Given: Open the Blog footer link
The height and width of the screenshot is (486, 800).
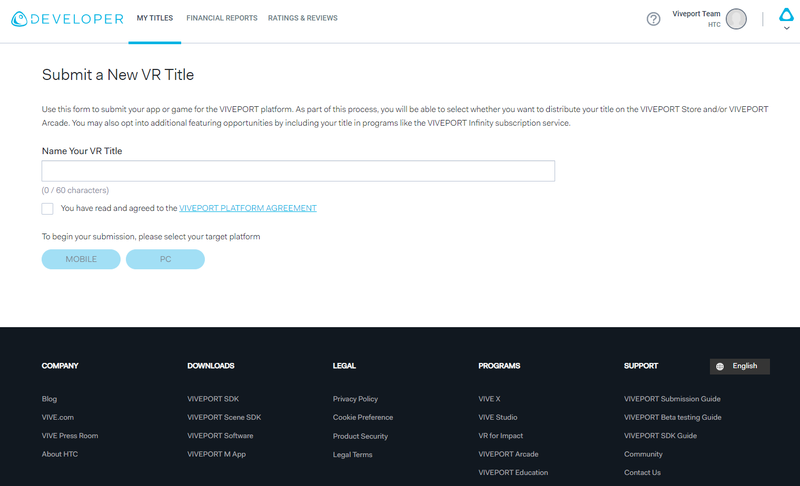Looking at the screenshot, I should pyautogui.click(x=49, y=399).
